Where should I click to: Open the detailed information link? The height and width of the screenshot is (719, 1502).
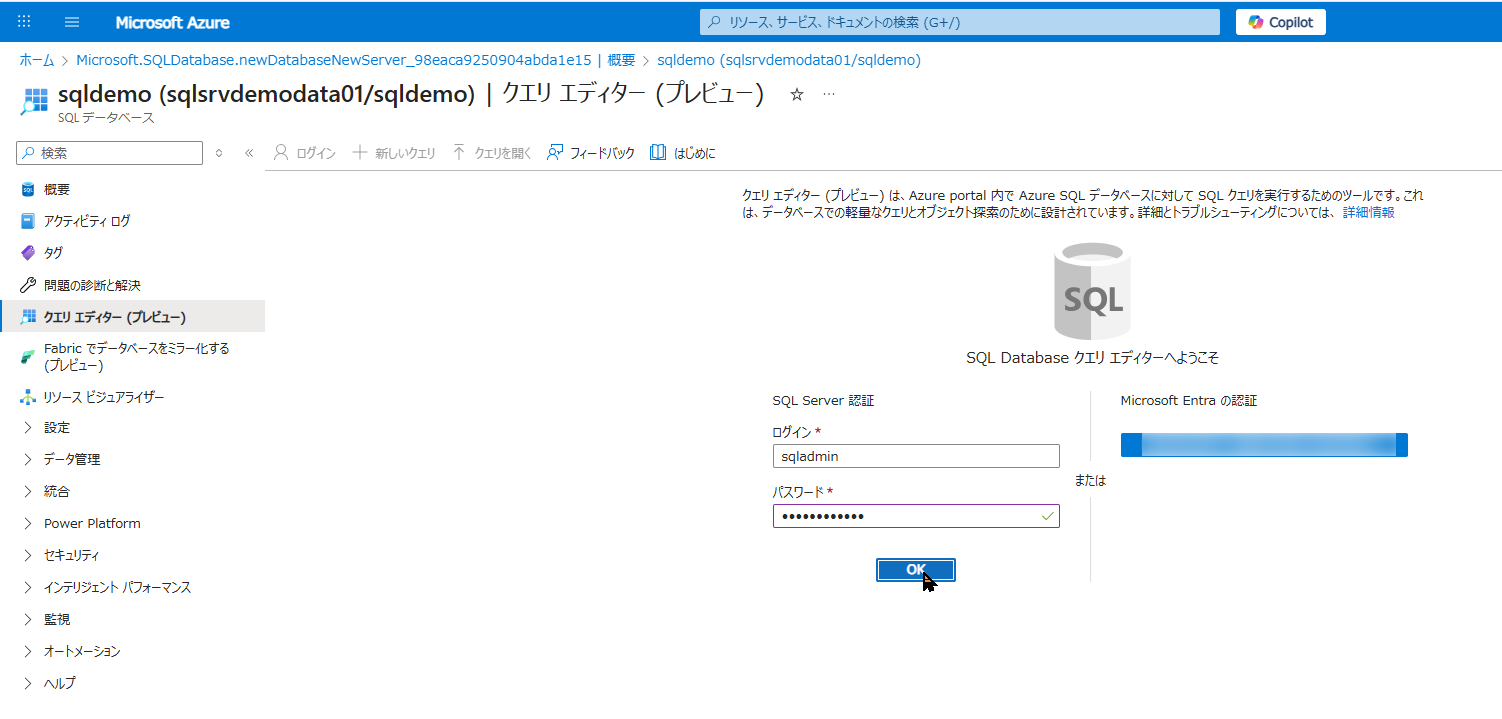1367,213
